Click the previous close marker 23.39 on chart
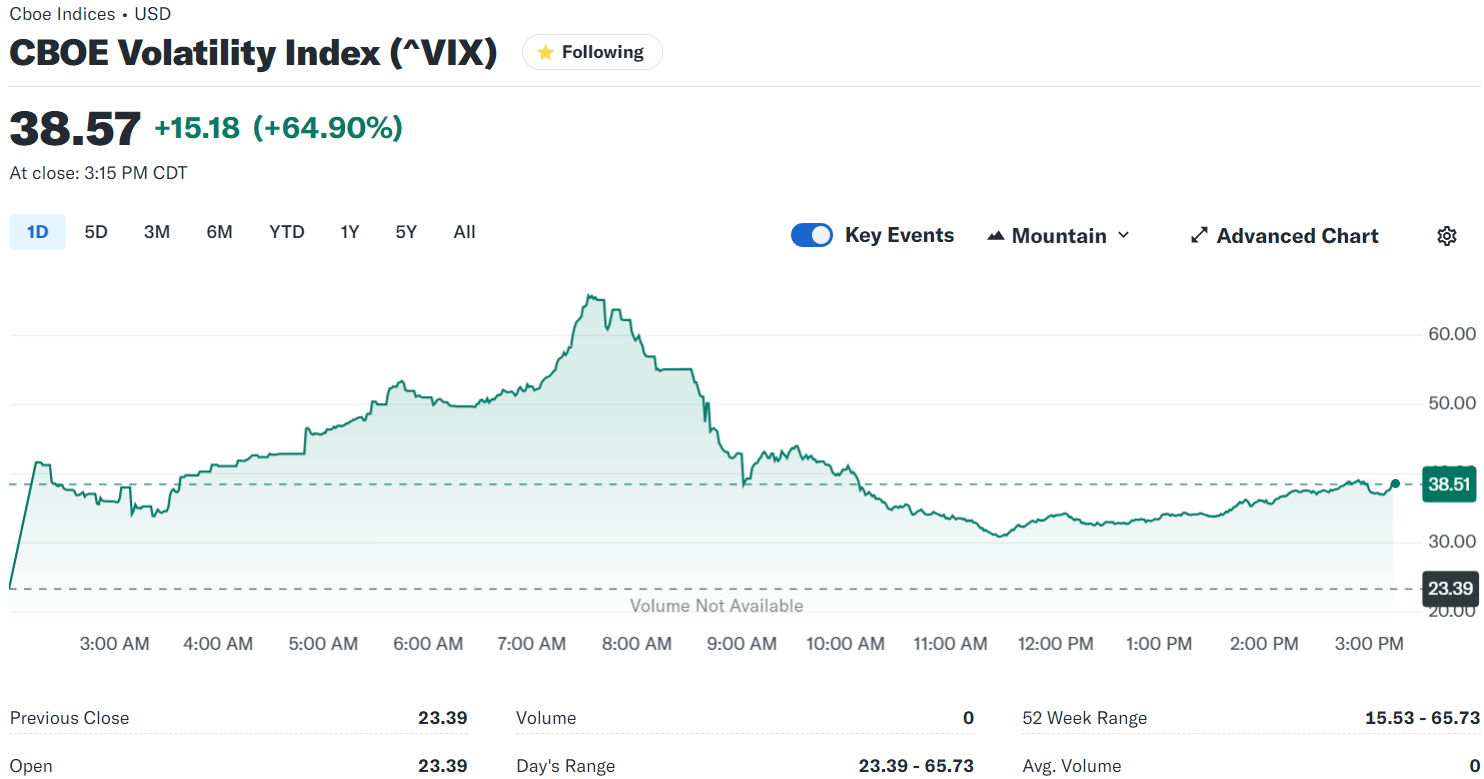This screenshot has height=779, width=1484. tap(1449, 588)
